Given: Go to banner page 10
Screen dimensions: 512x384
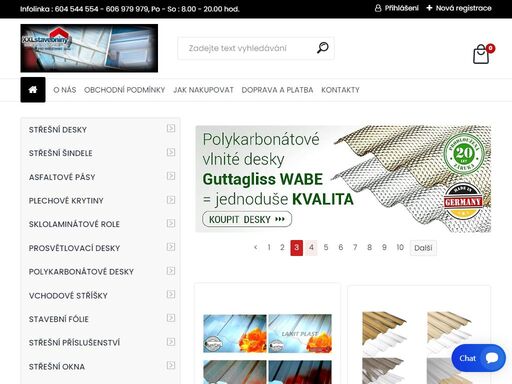Looking at the screenshot, I should coord(400,247).
